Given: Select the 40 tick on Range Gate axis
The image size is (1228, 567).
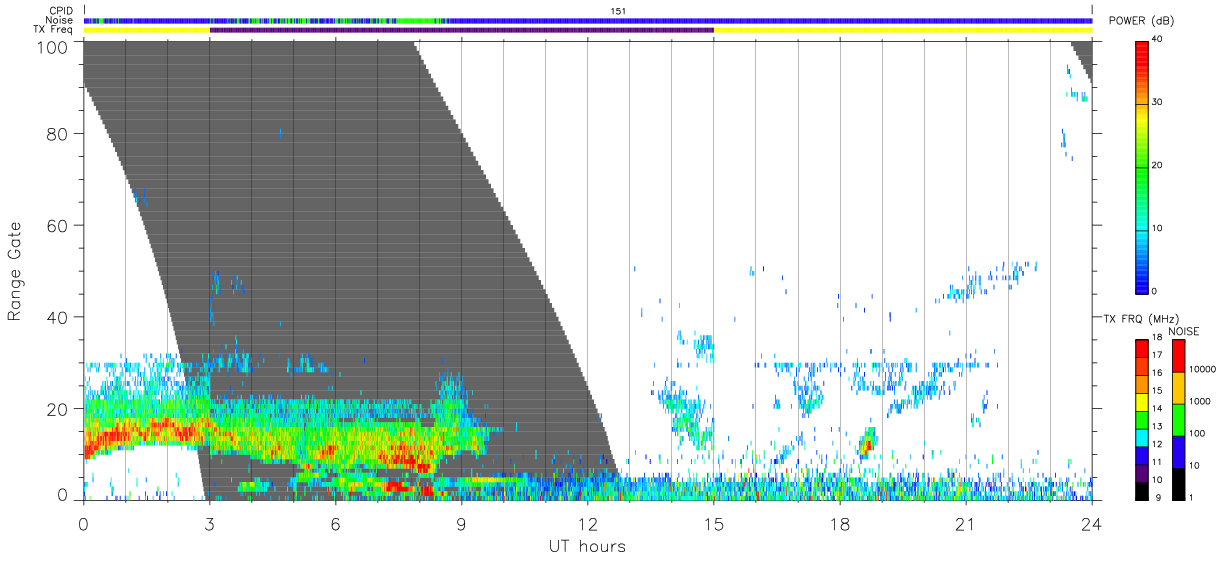Looking at the screenshot, I should [57, 317].
